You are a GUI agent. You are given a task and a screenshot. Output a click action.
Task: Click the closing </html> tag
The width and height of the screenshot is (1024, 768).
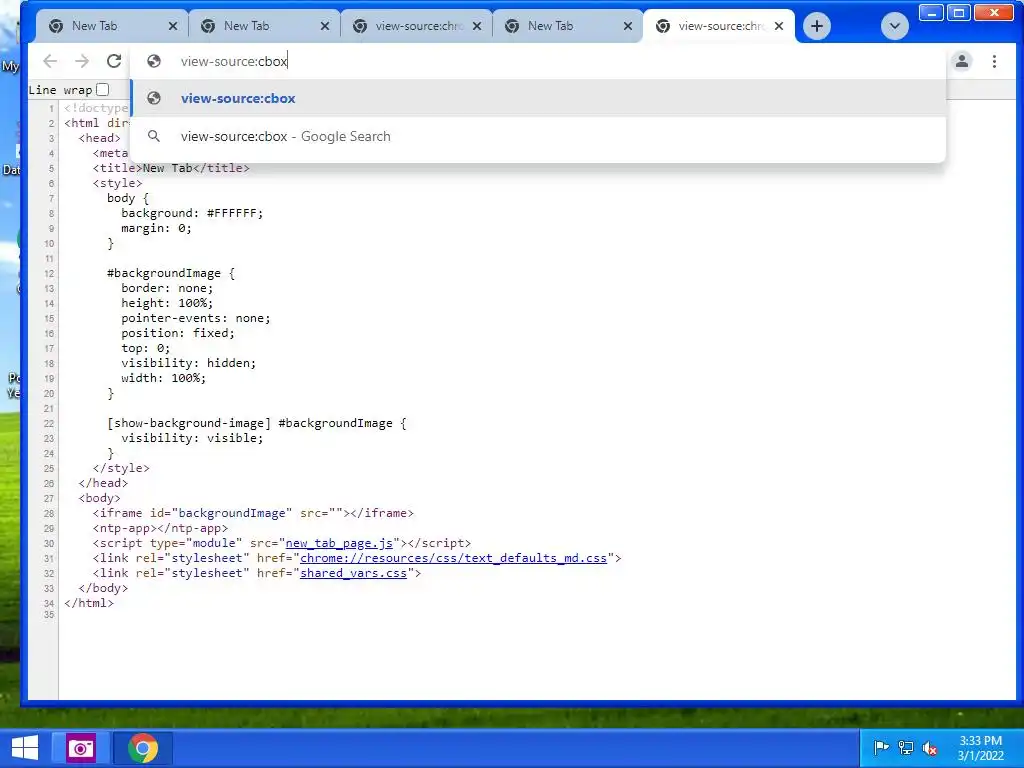89,603
